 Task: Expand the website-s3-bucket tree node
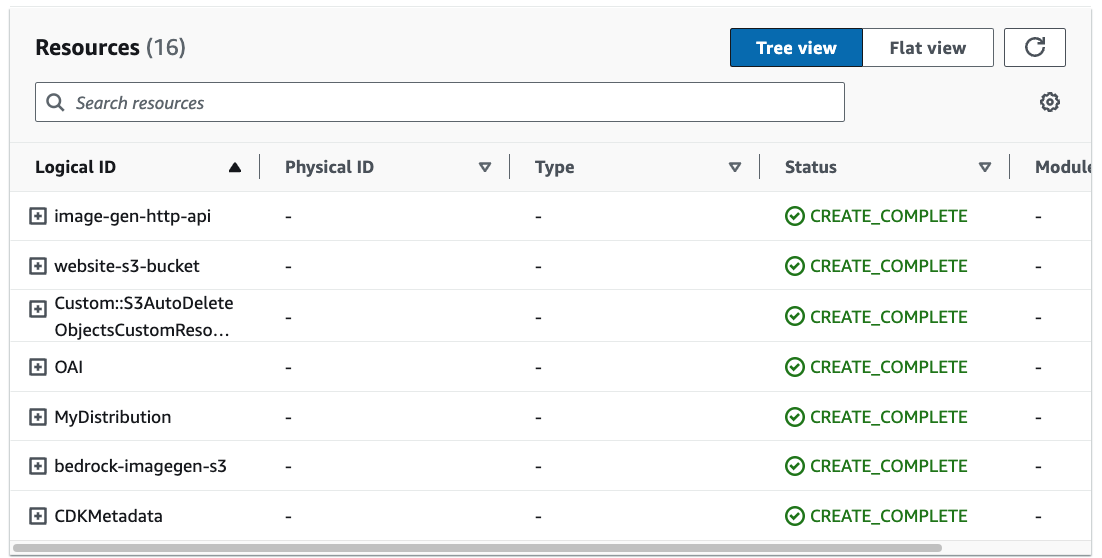point(38,266)
